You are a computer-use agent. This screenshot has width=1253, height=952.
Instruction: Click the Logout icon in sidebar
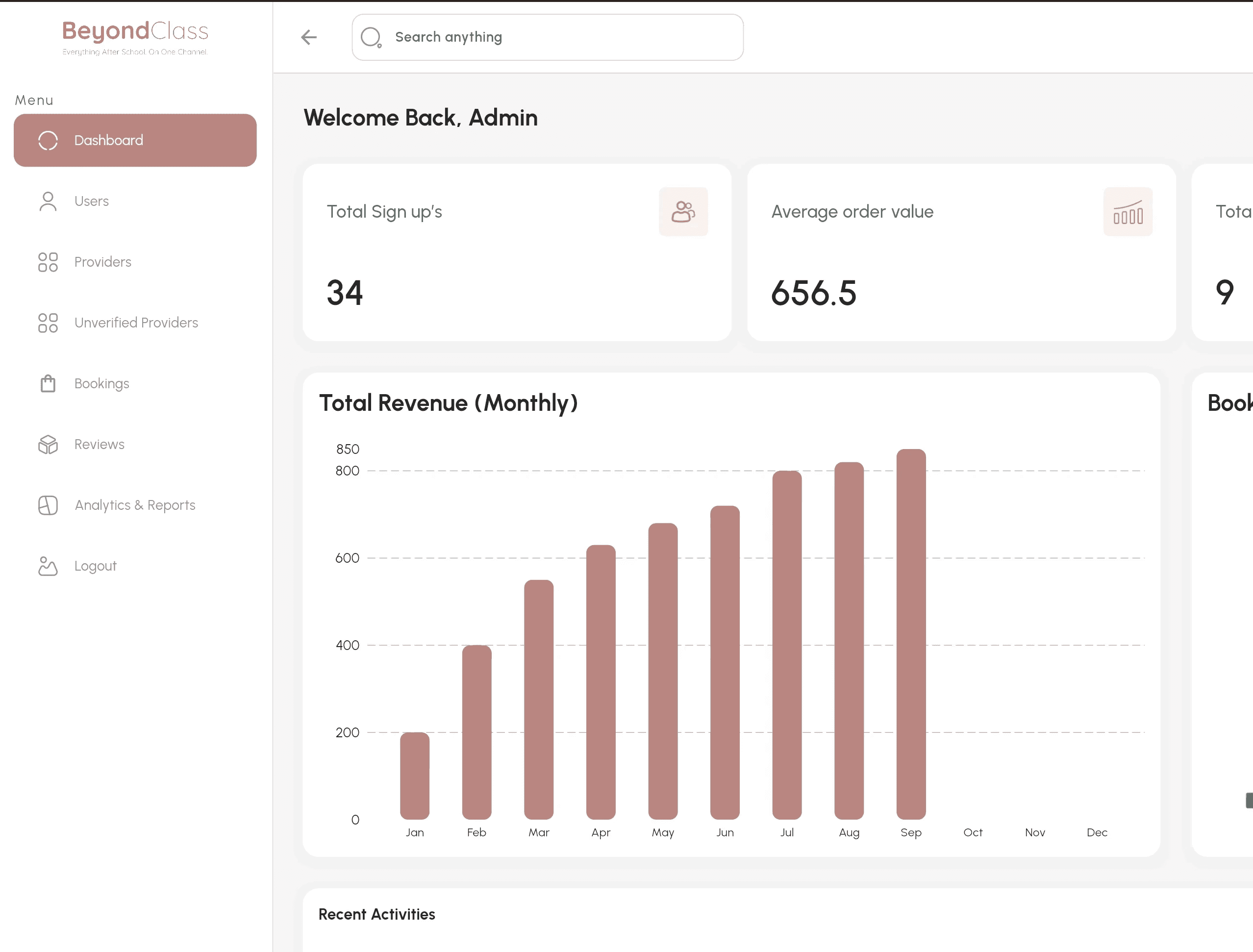tap(48, 566)
